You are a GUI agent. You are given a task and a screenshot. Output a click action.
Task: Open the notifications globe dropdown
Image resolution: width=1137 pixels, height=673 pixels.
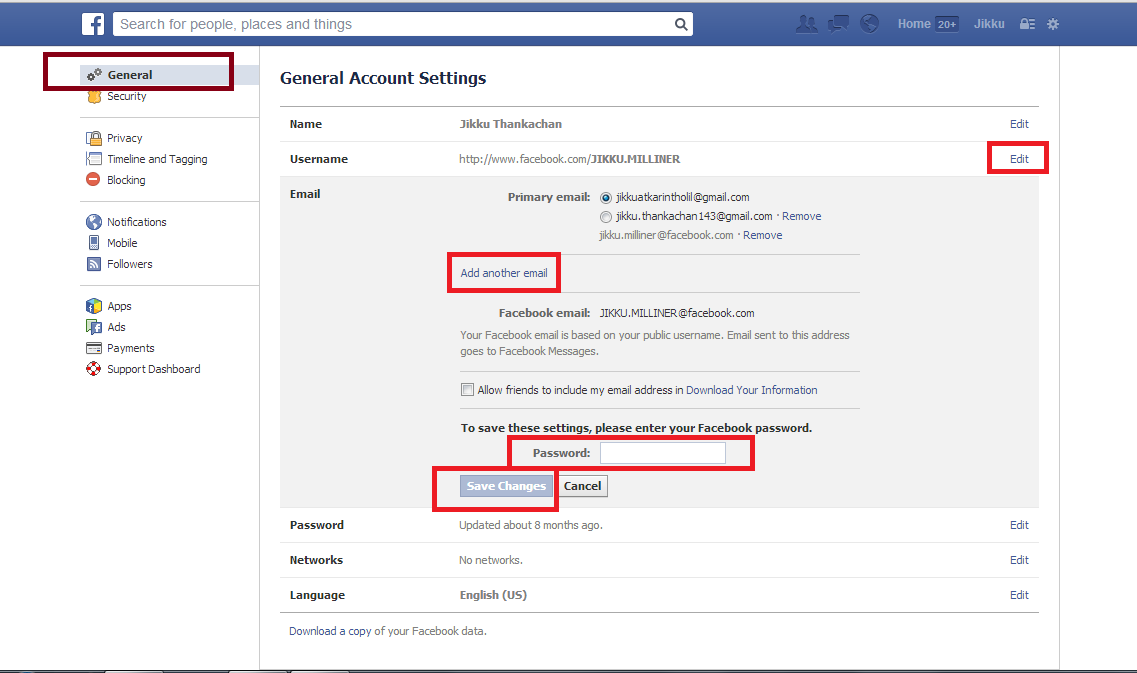(x=869, y=22)
